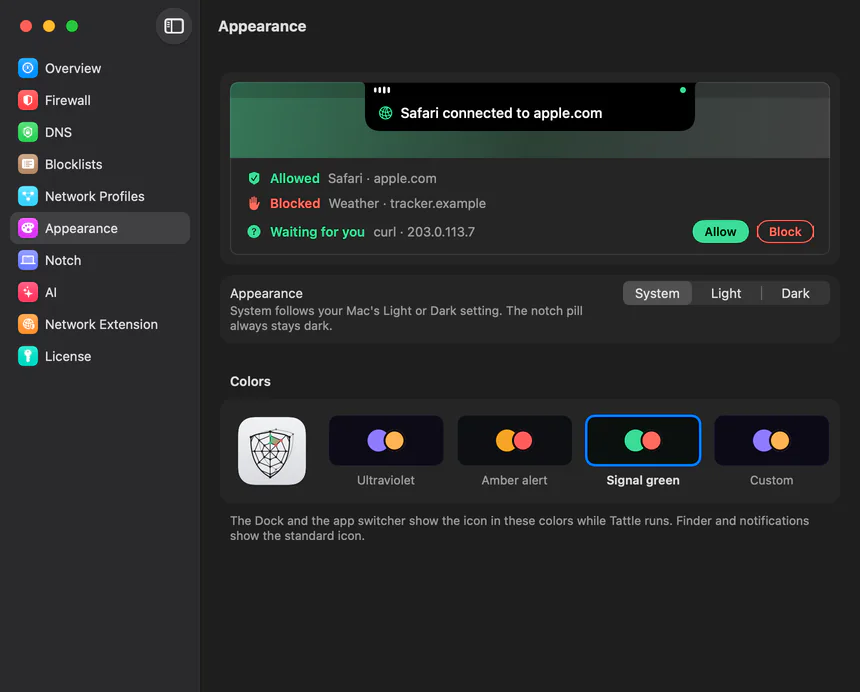Select Blocklists in the sidebar
Screen dimensions: 860x692
[100, 164]
